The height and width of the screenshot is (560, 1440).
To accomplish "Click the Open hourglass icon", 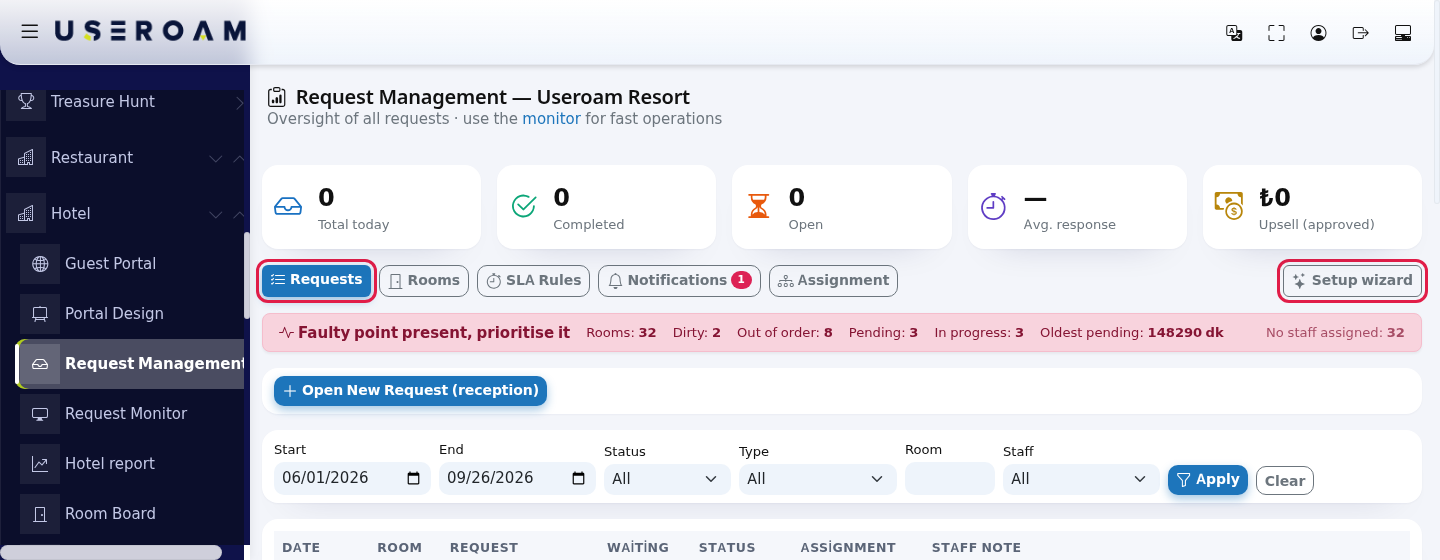I will (x=760, y=206).
